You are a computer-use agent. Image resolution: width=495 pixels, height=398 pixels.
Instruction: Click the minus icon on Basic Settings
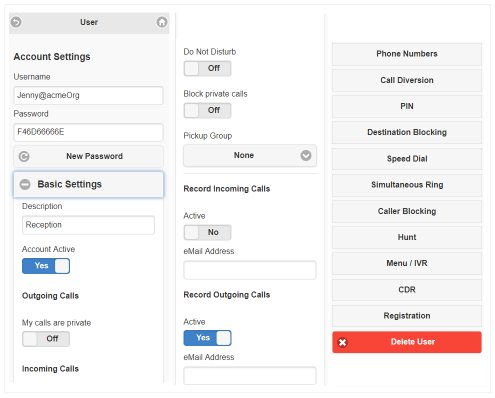[x=25, y=184]
